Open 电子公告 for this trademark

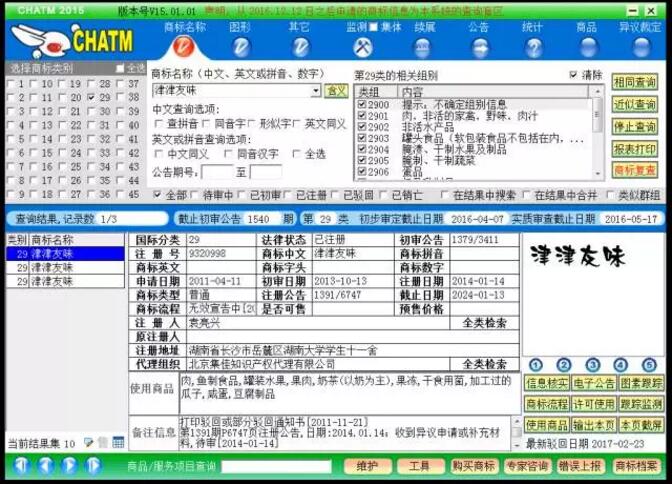[x=592, y=383]
